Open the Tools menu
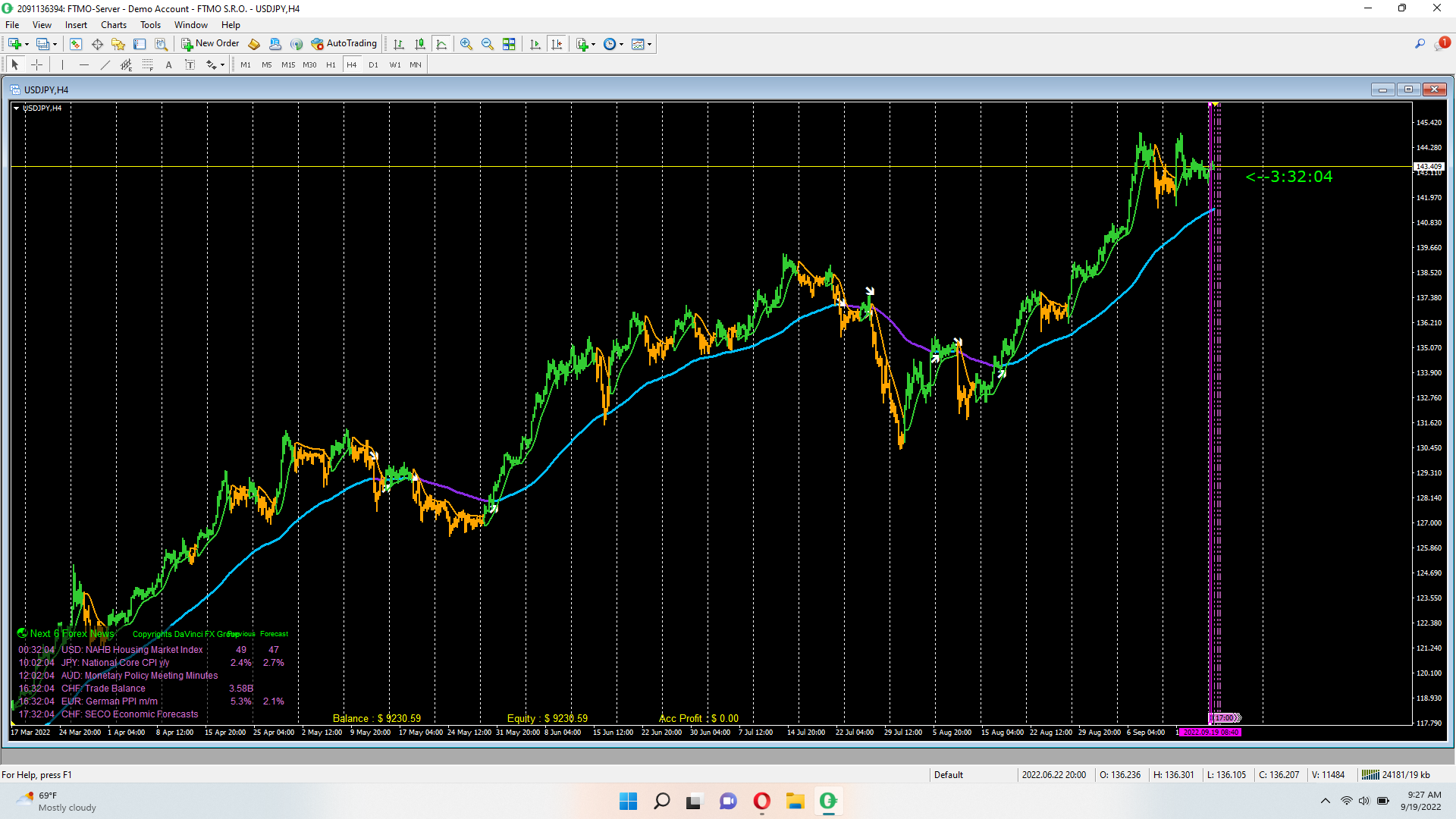 point(150,25)
